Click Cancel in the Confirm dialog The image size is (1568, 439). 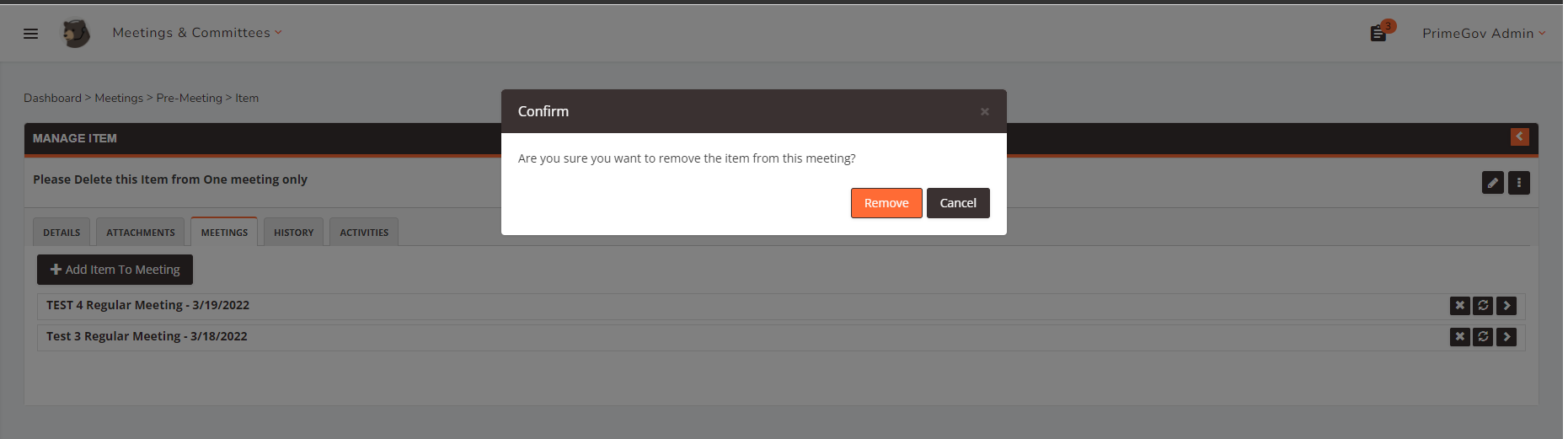point(958,203)
